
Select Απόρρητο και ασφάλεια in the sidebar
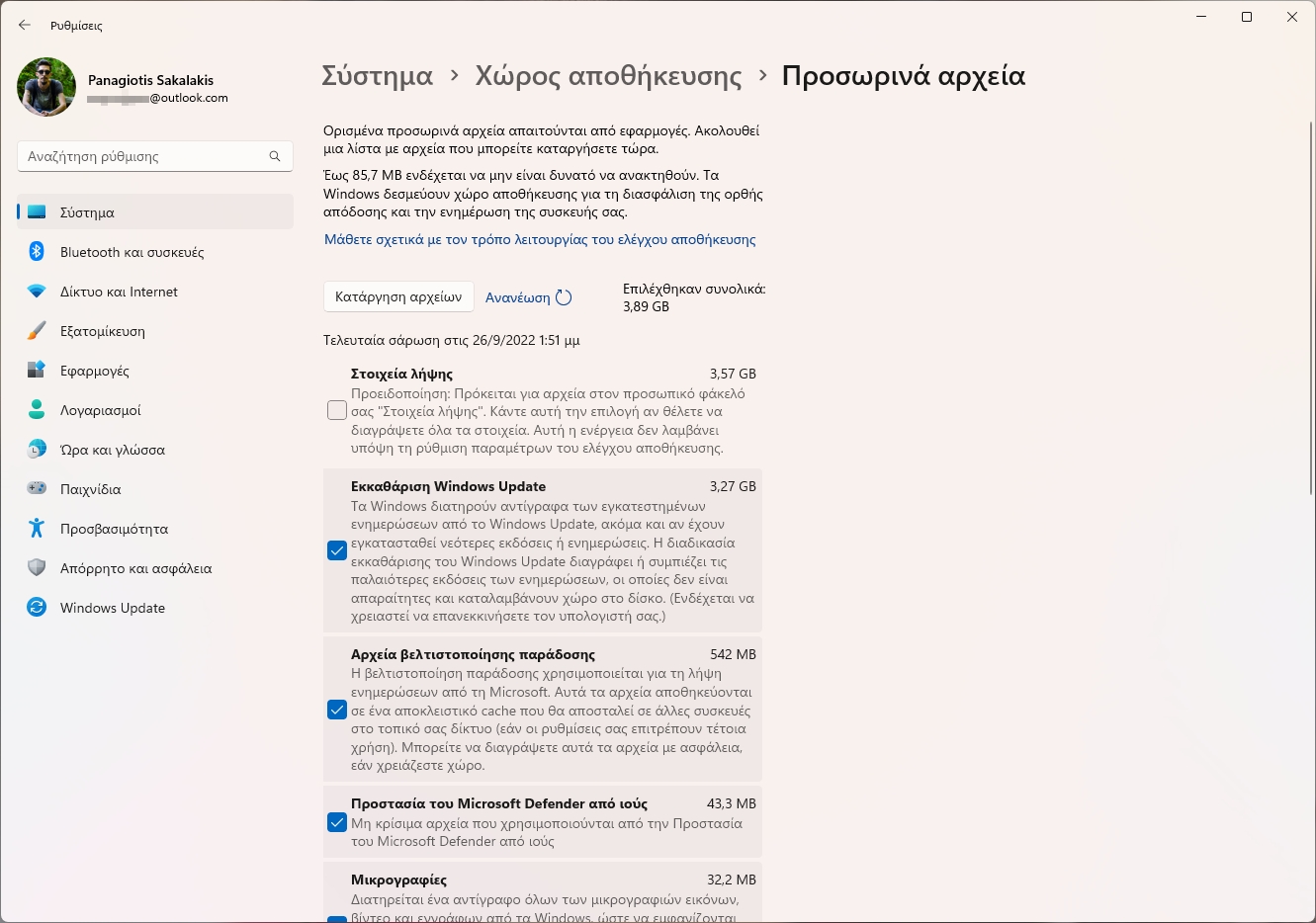point(36,568)
